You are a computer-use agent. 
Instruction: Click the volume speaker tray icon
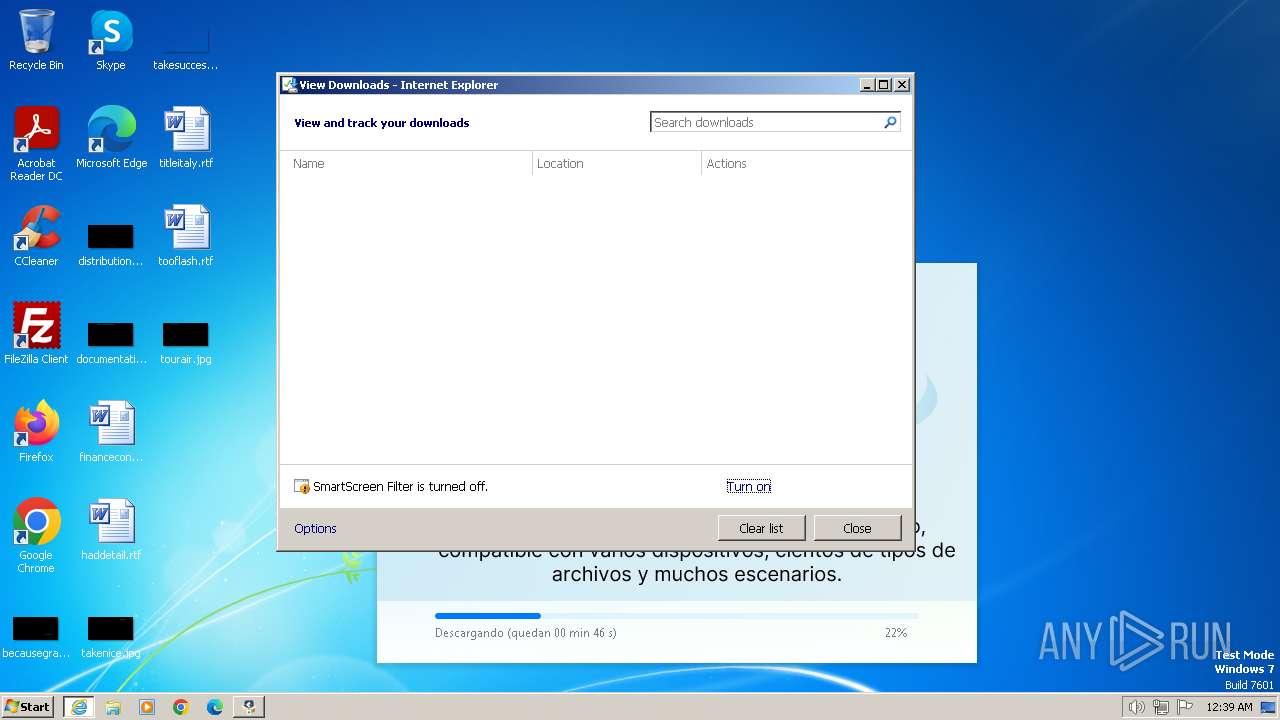click(x=1136, y=707)
